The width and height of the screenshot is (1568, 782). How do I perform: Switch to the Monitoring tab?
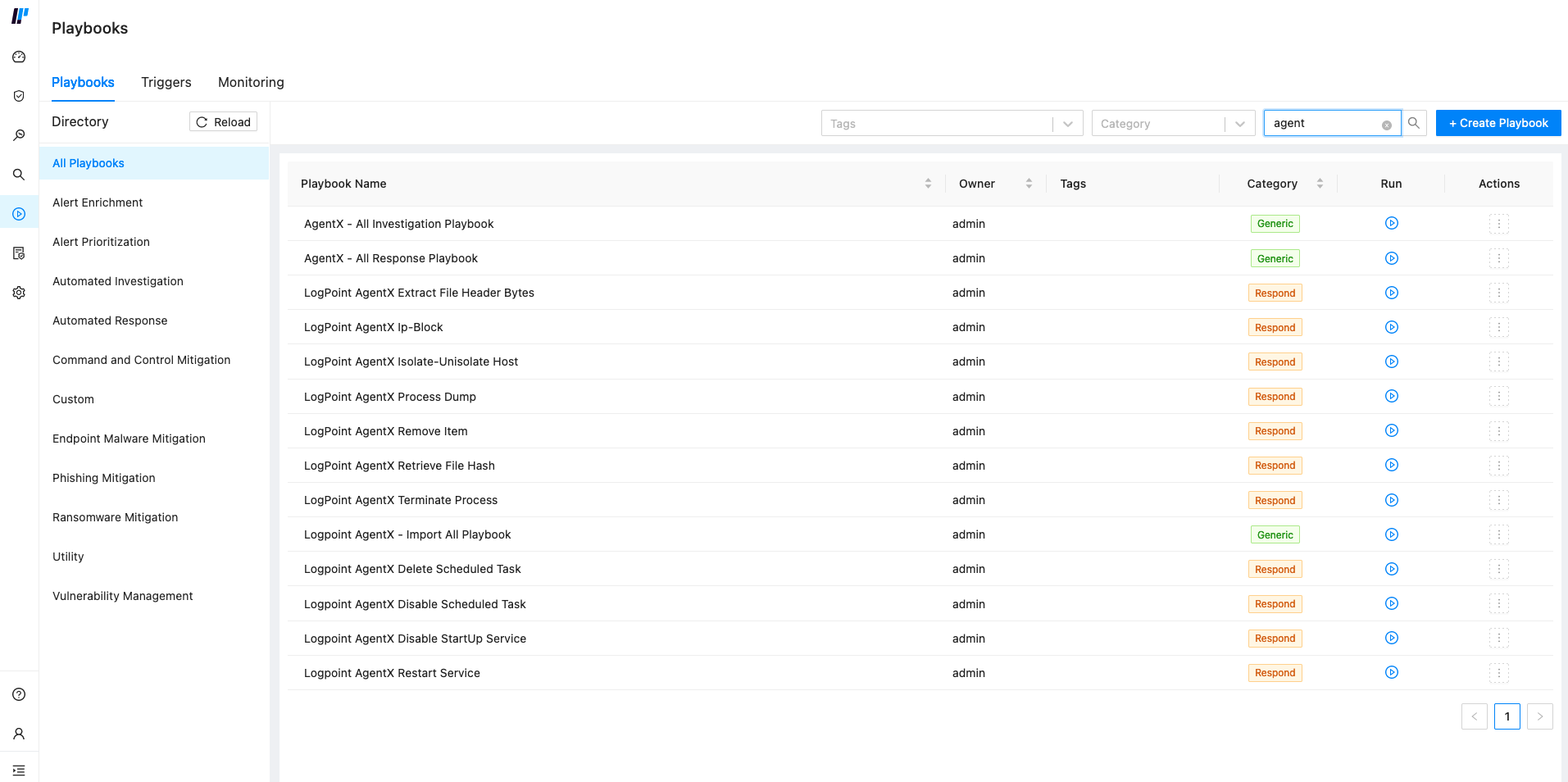tap(251, 82)
